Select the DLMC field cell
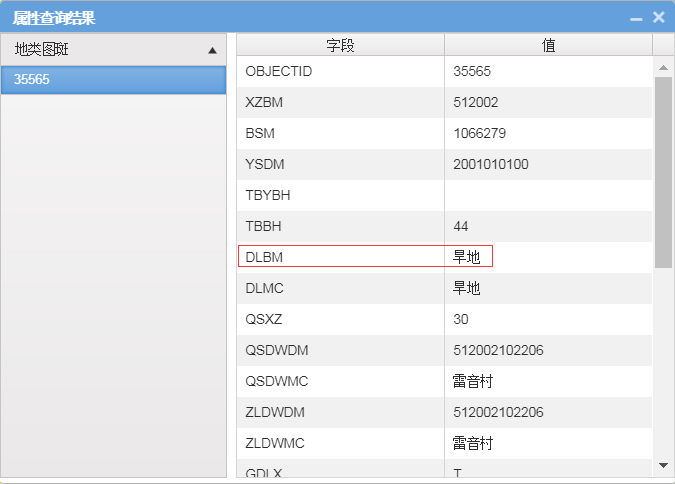 (340, 289)
